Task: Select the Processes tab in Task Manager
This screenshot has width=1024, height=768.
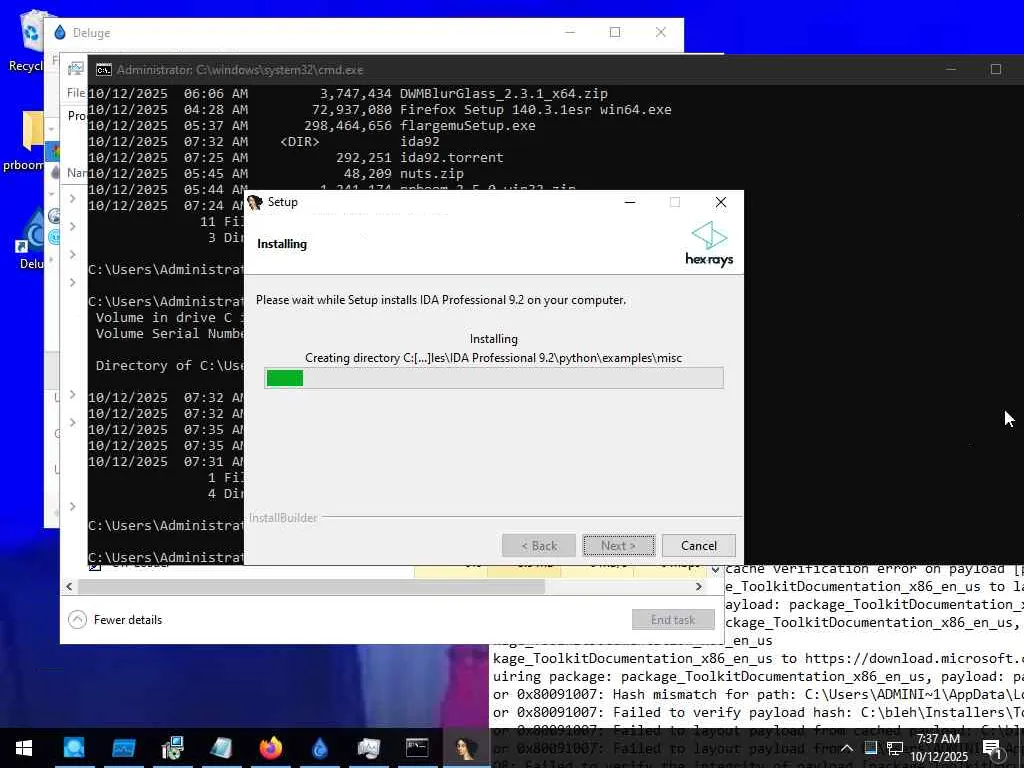Action: 76,116
